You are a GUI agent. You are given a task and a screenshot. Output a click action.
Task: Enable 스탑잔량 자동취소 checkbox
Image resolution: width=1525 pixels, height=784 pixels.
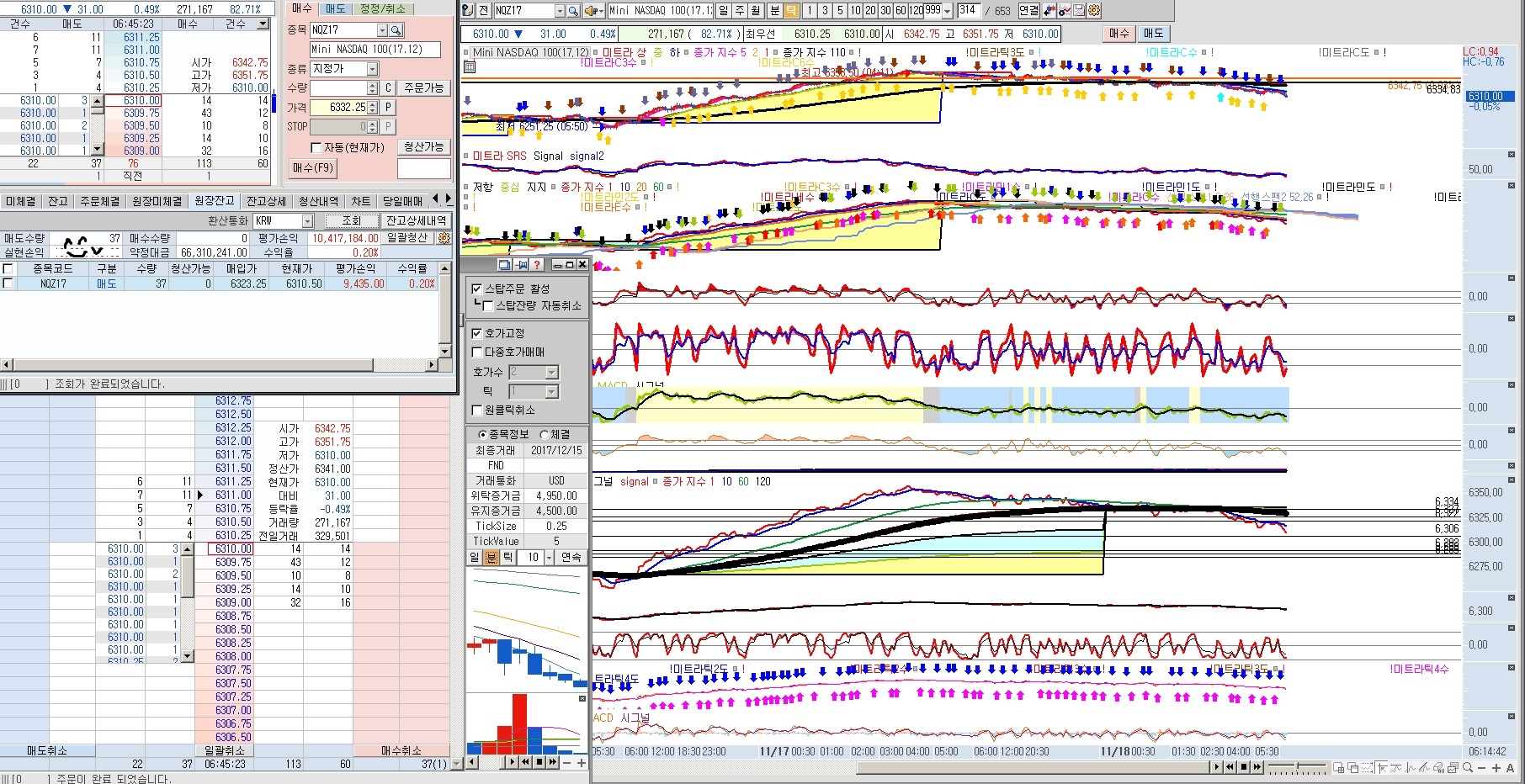click(x=488, y=305)
